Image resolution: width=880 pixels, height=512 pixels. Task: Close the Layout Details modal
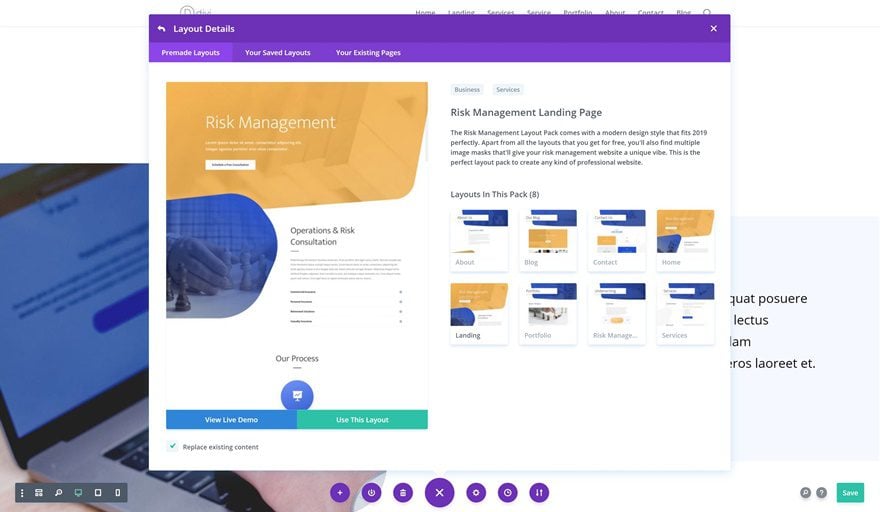coord(713,29)
